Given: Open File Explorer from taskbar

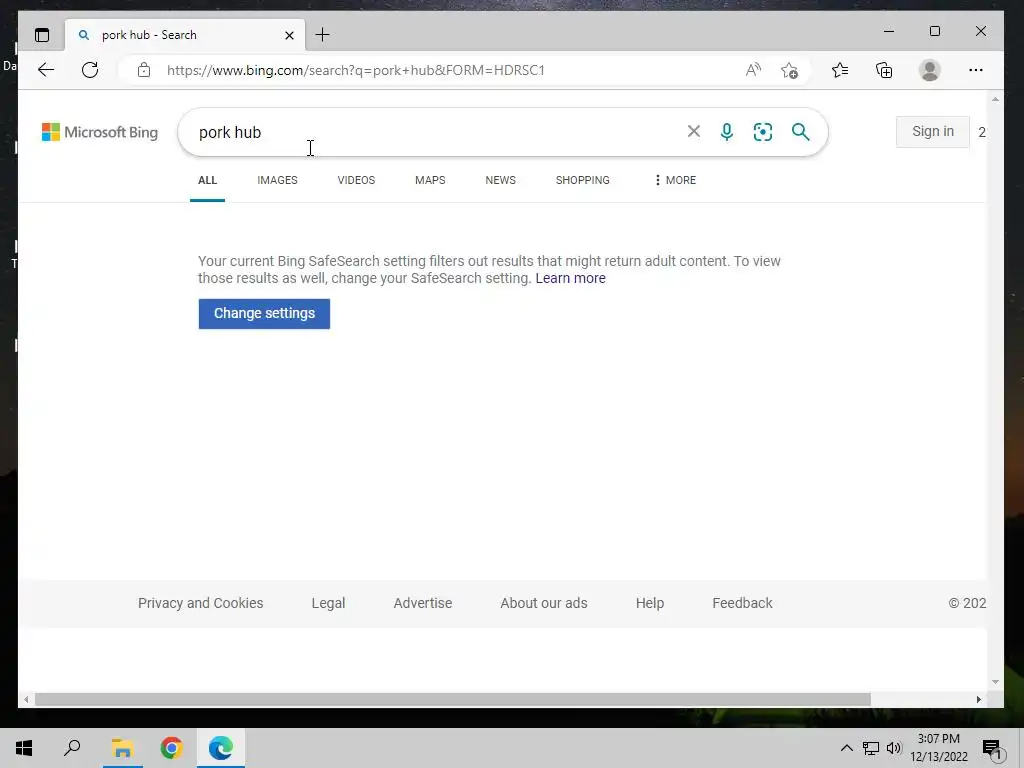Looking at the screenshot, I should click(x=122, y=748).
